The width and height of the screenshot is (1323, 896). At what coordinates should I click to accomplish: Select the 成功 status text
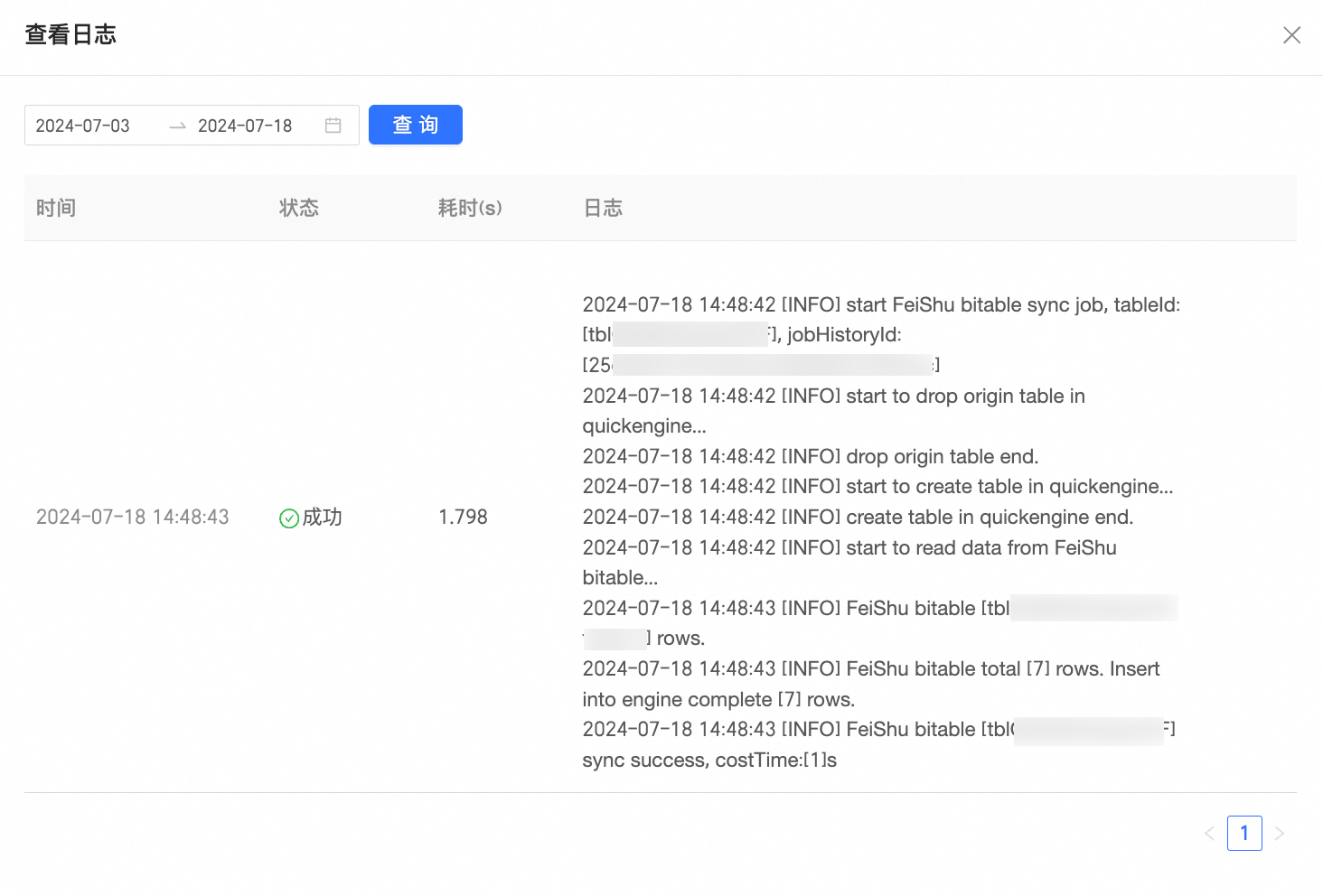point(322,517)
